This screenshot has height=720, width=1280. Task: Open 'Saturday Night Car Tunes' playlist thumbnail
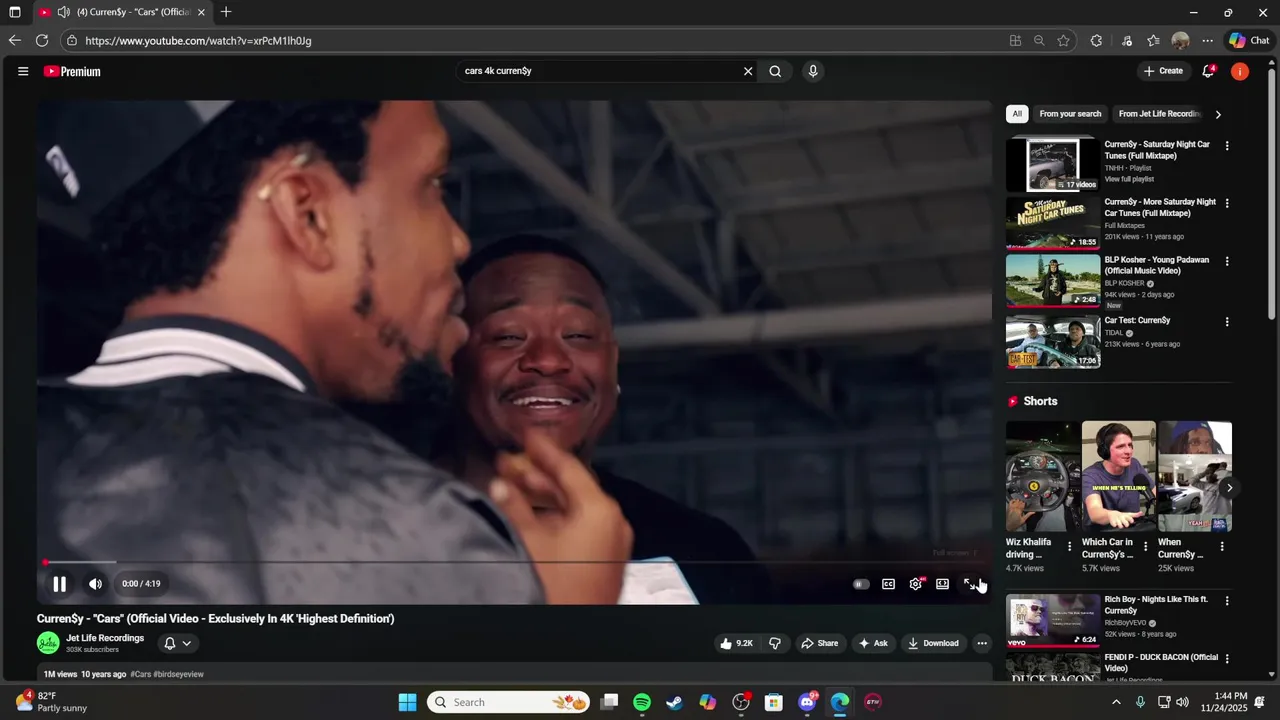pyautogui.click(x=1053, y=164)
